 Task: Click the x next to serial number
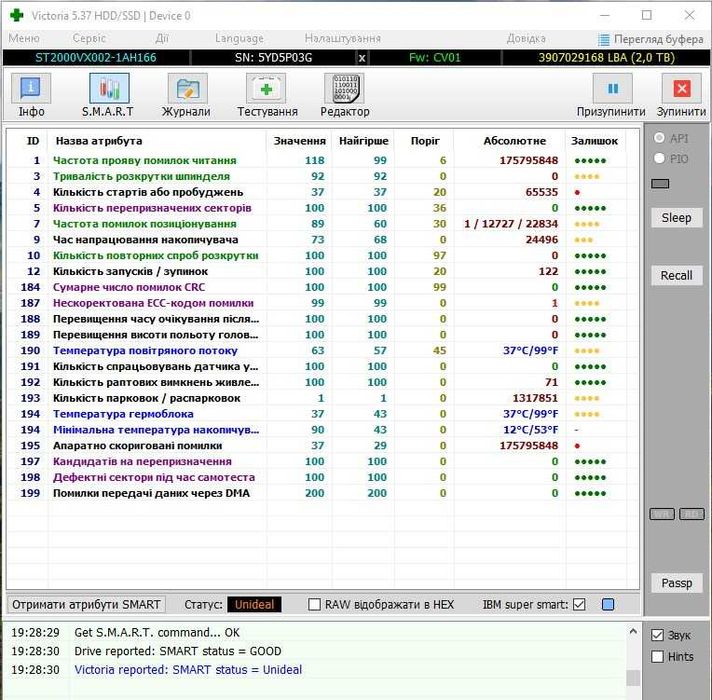click(x=362, y=58)
